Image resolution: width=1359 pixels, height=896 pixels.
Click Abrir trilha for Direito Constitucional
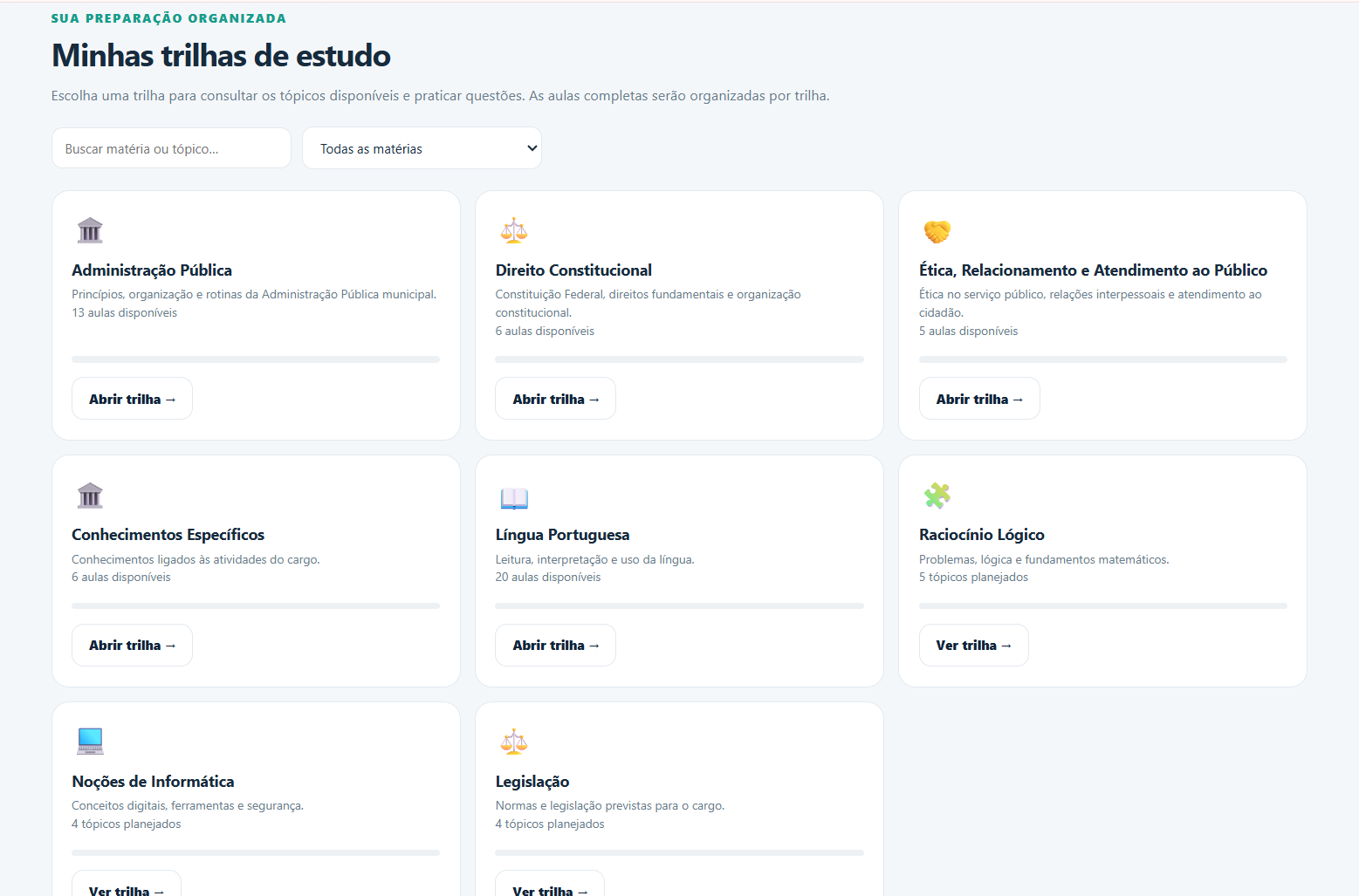(x=555, y=399)
